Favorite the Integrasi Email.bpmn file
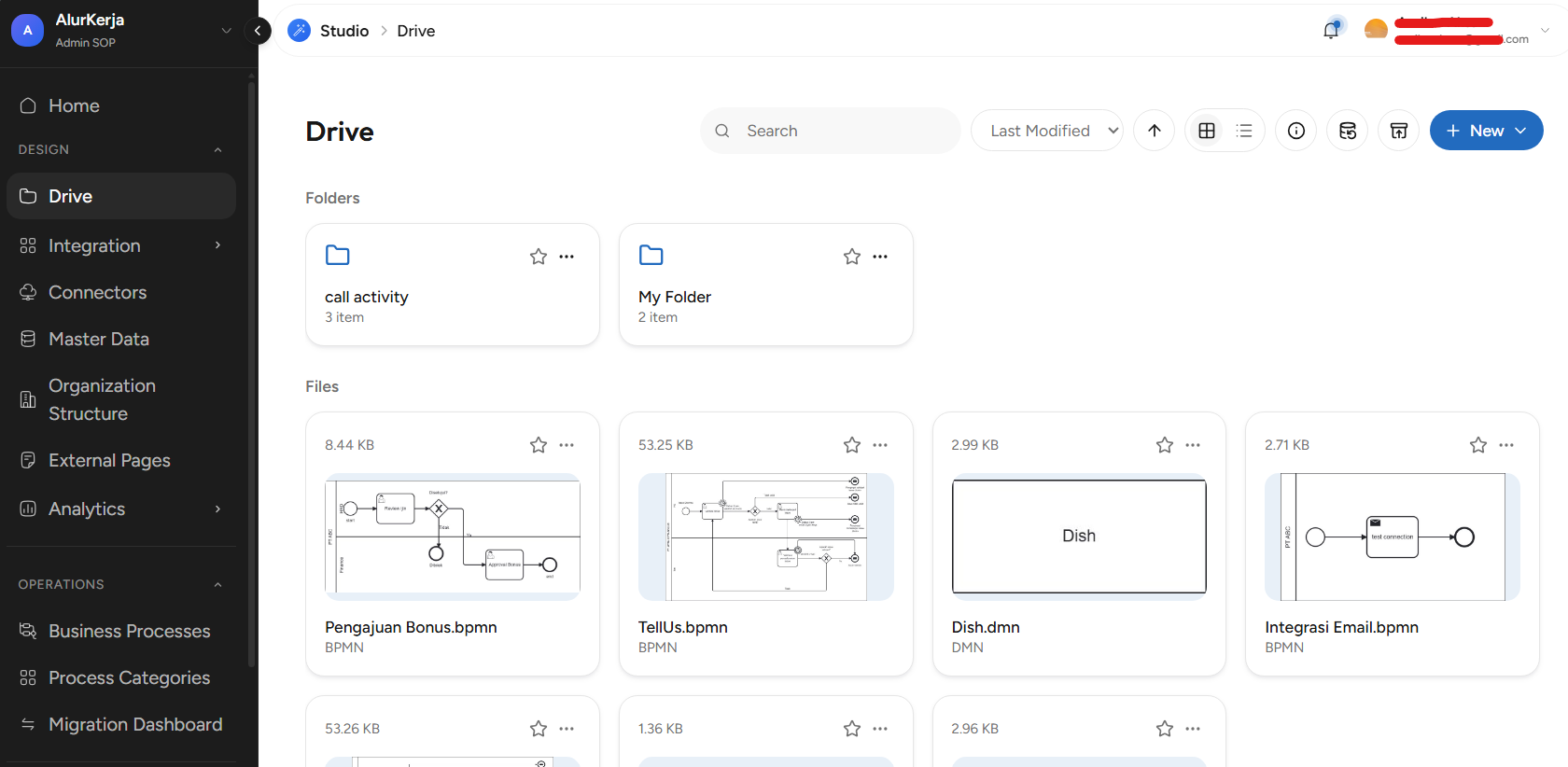The width and height of the screenshot is (1568, 767). tap(1478, 445)
